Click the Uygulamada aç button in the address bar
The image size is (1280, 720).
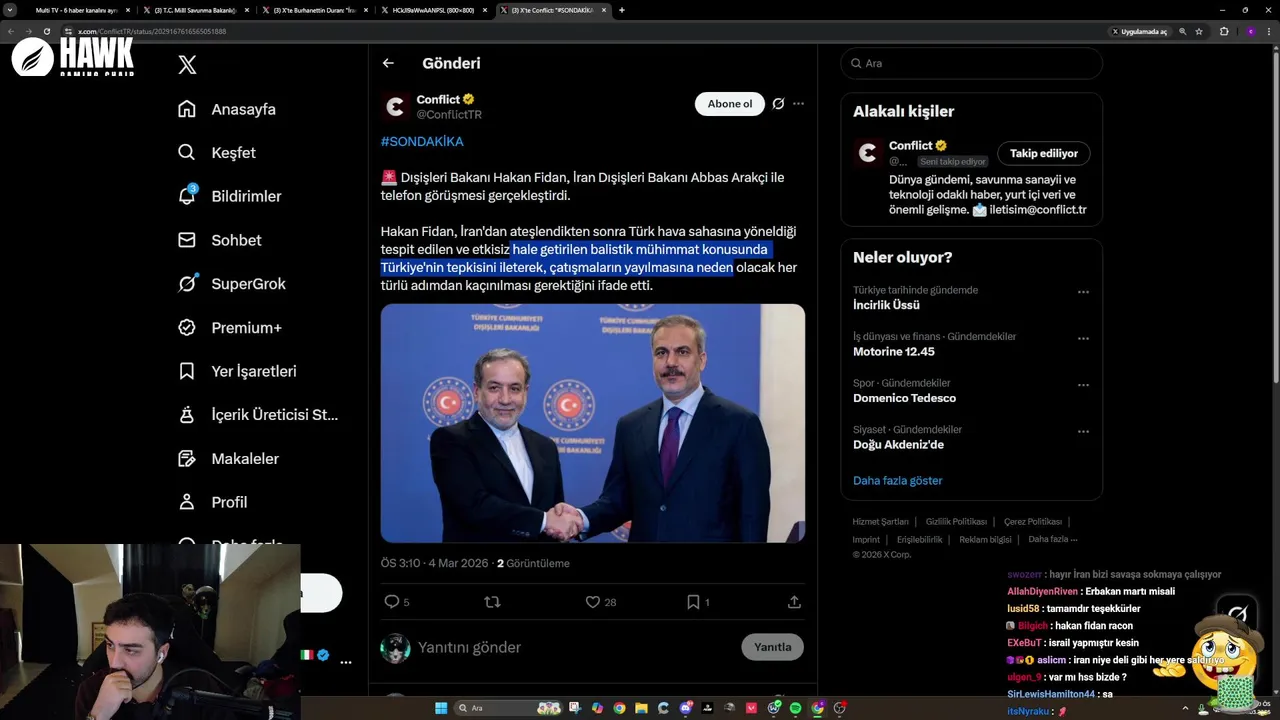click(1139, 32)
